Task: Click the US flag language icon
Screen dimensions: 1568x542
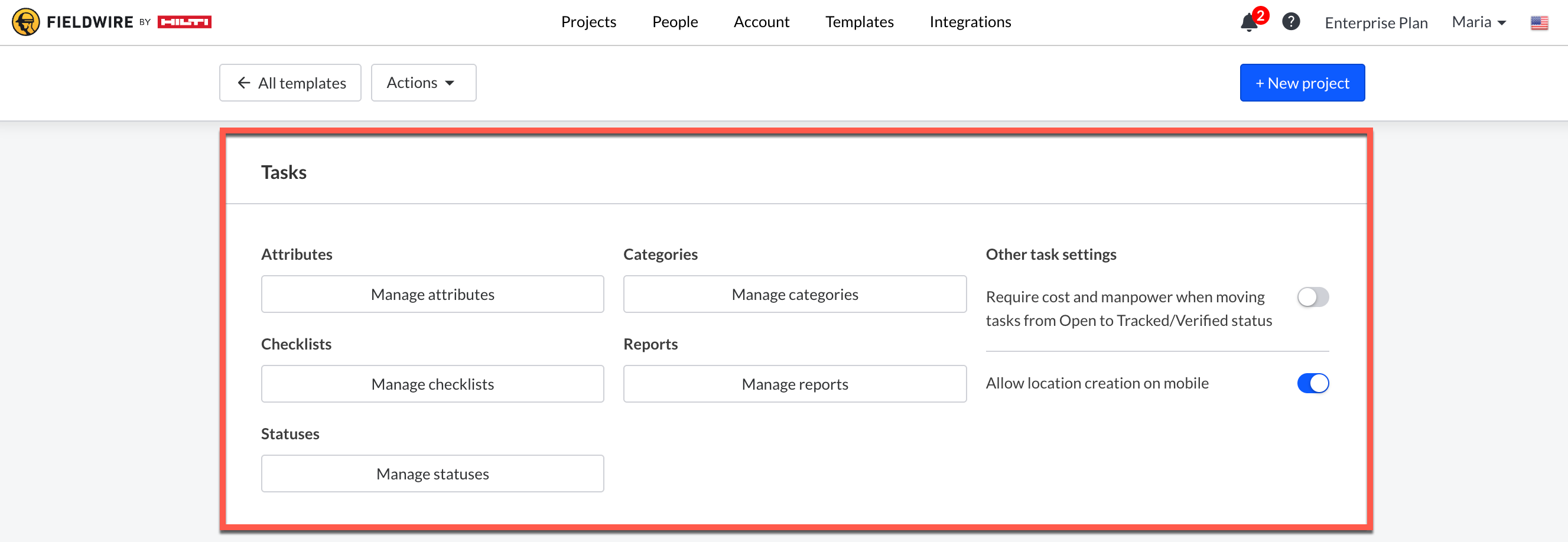Action: click(1539, 23)
